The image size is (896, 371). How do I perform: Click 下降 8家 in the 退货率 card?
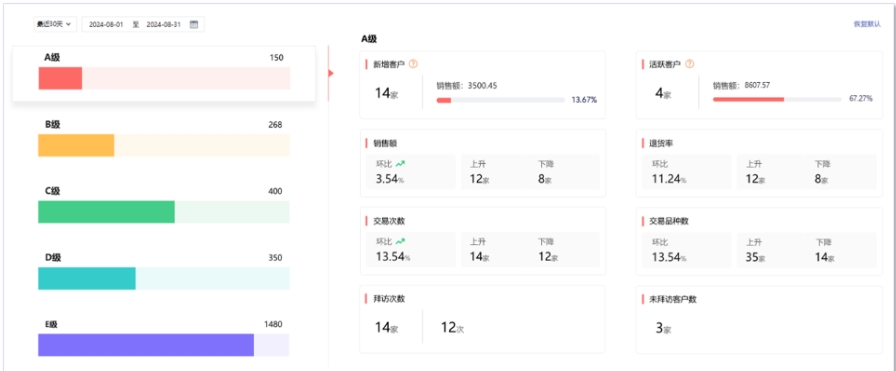[821, 172]
